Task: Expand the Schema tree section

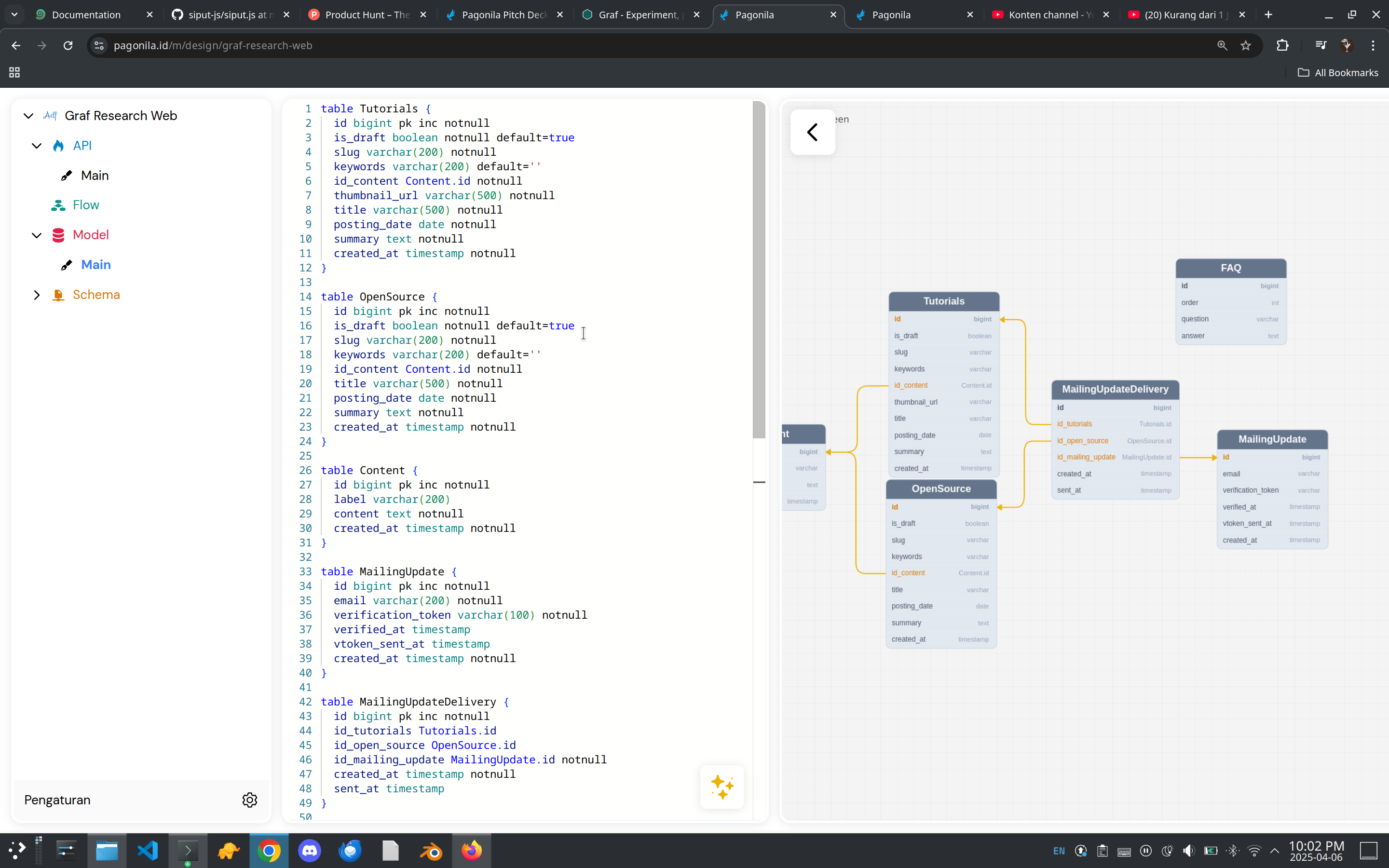Action: [37, 295]
